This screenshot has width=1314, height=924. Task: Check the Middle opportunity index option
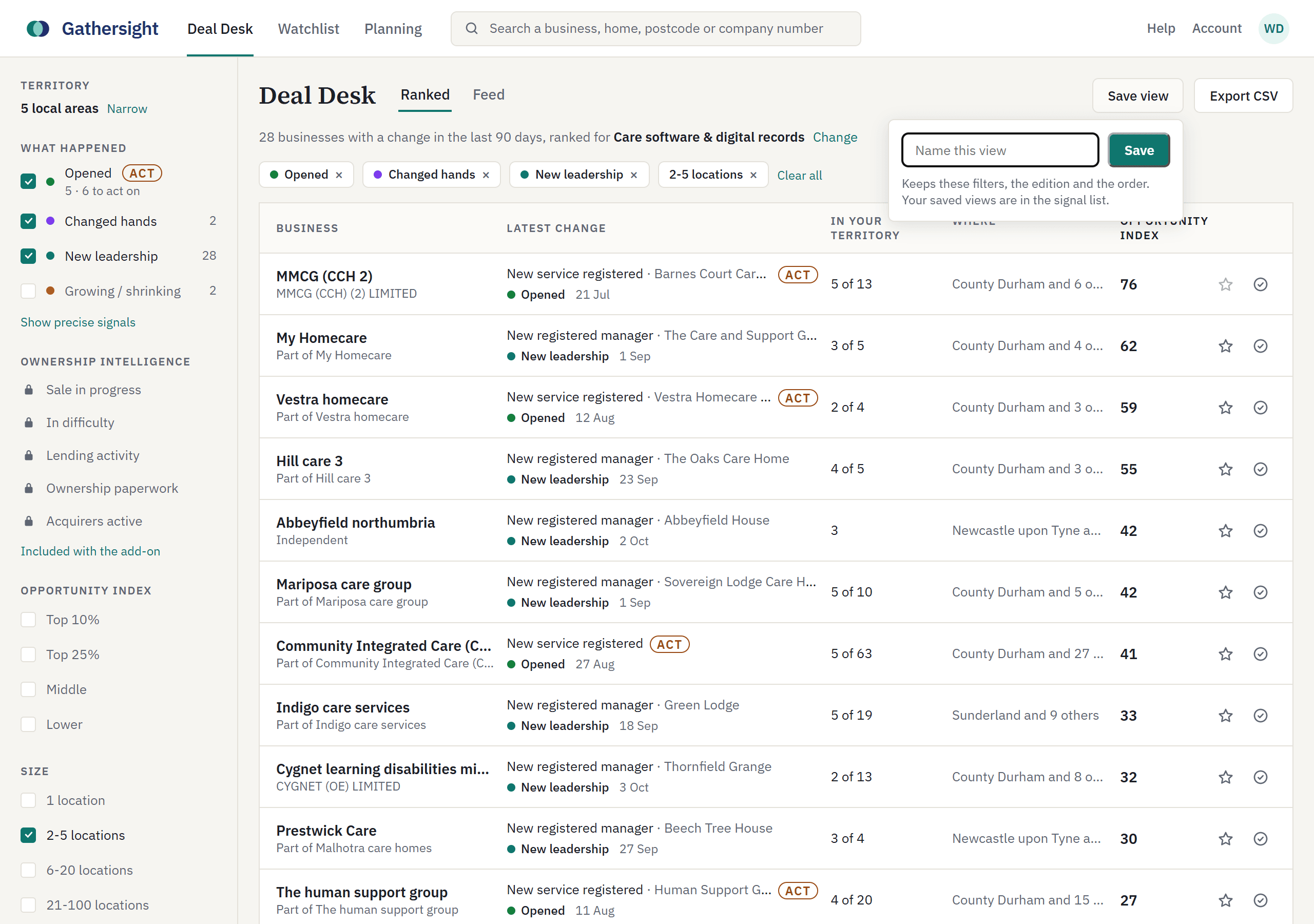tap(28, 689)
